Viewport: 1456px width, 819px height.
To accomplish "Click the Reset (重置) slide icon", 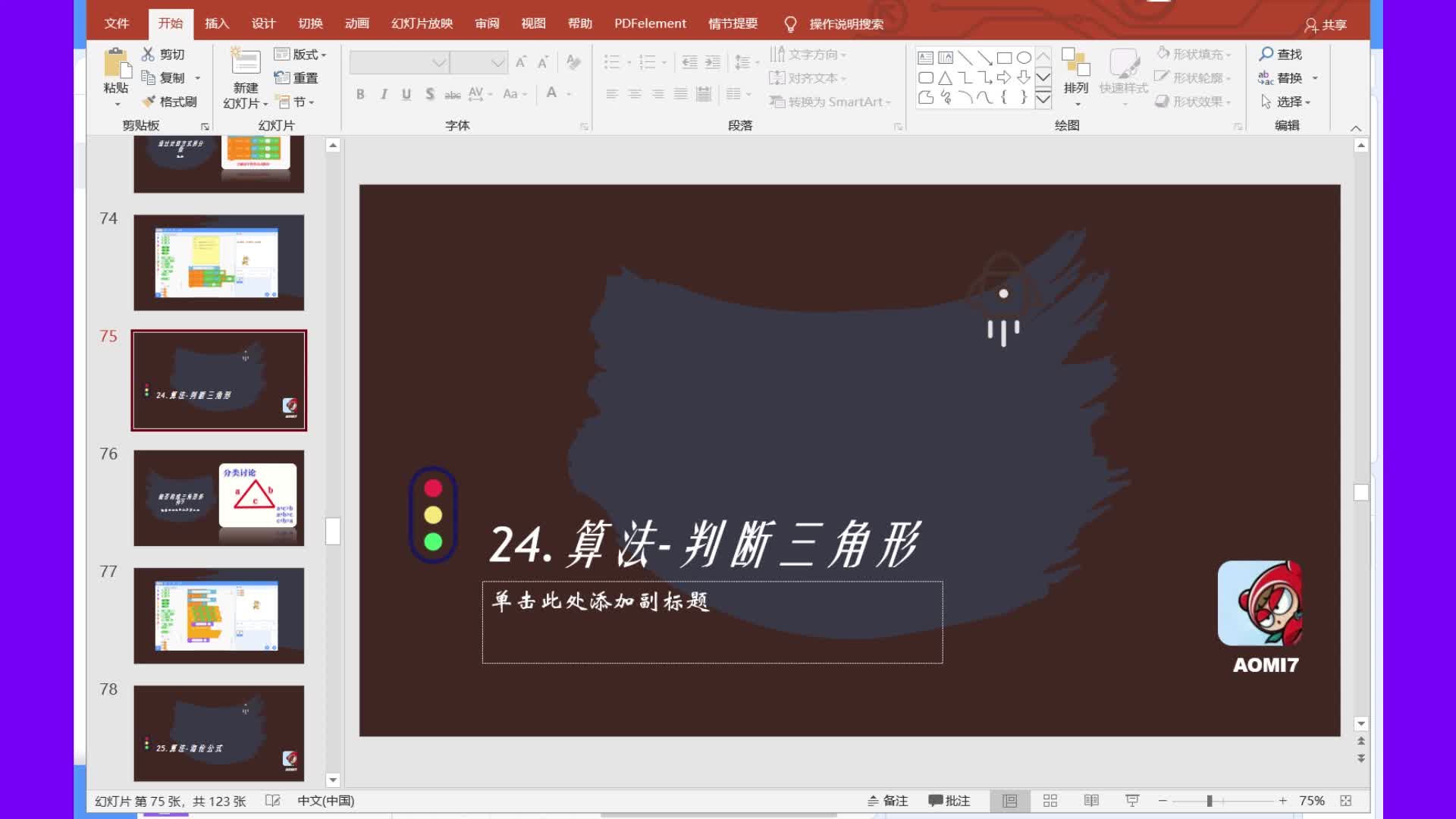I will [x=281, y=77].
